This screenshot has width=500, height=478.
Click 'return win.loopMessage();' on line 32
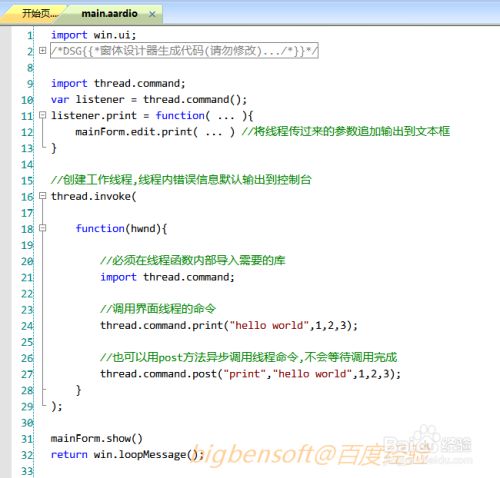coord(127,455)
